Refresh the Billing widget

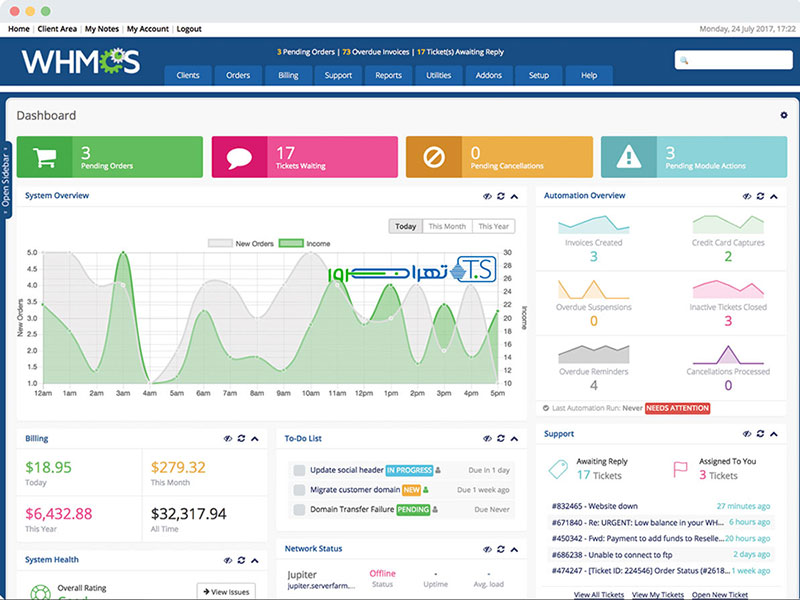tap(241, 439)
